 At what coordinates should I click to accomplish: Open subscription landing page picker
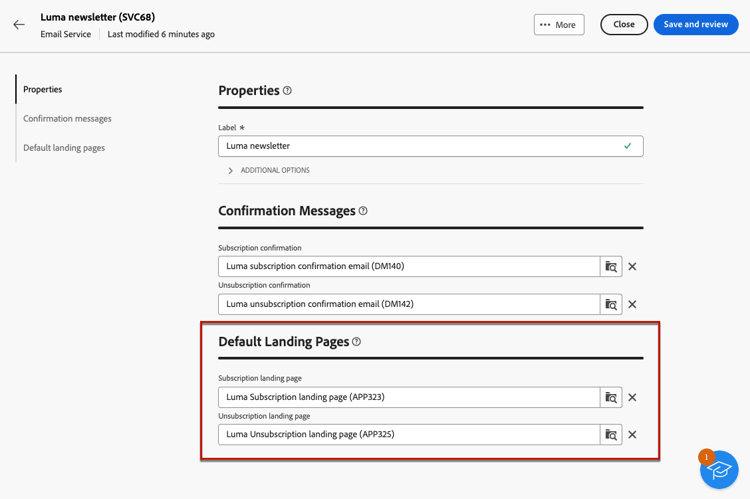pyautogui.click(x=611, y=397)
